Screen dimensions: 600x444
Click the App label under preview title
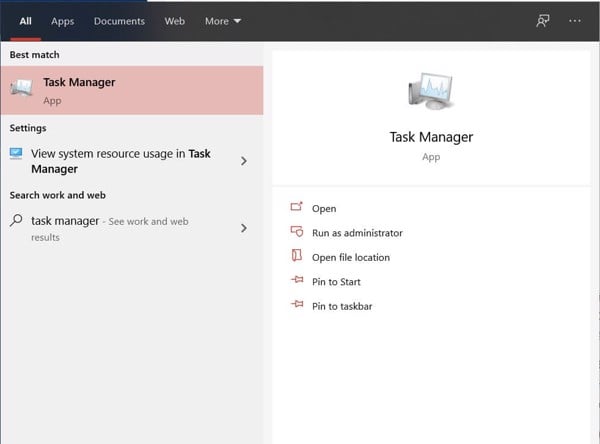[x=431, y=157]
